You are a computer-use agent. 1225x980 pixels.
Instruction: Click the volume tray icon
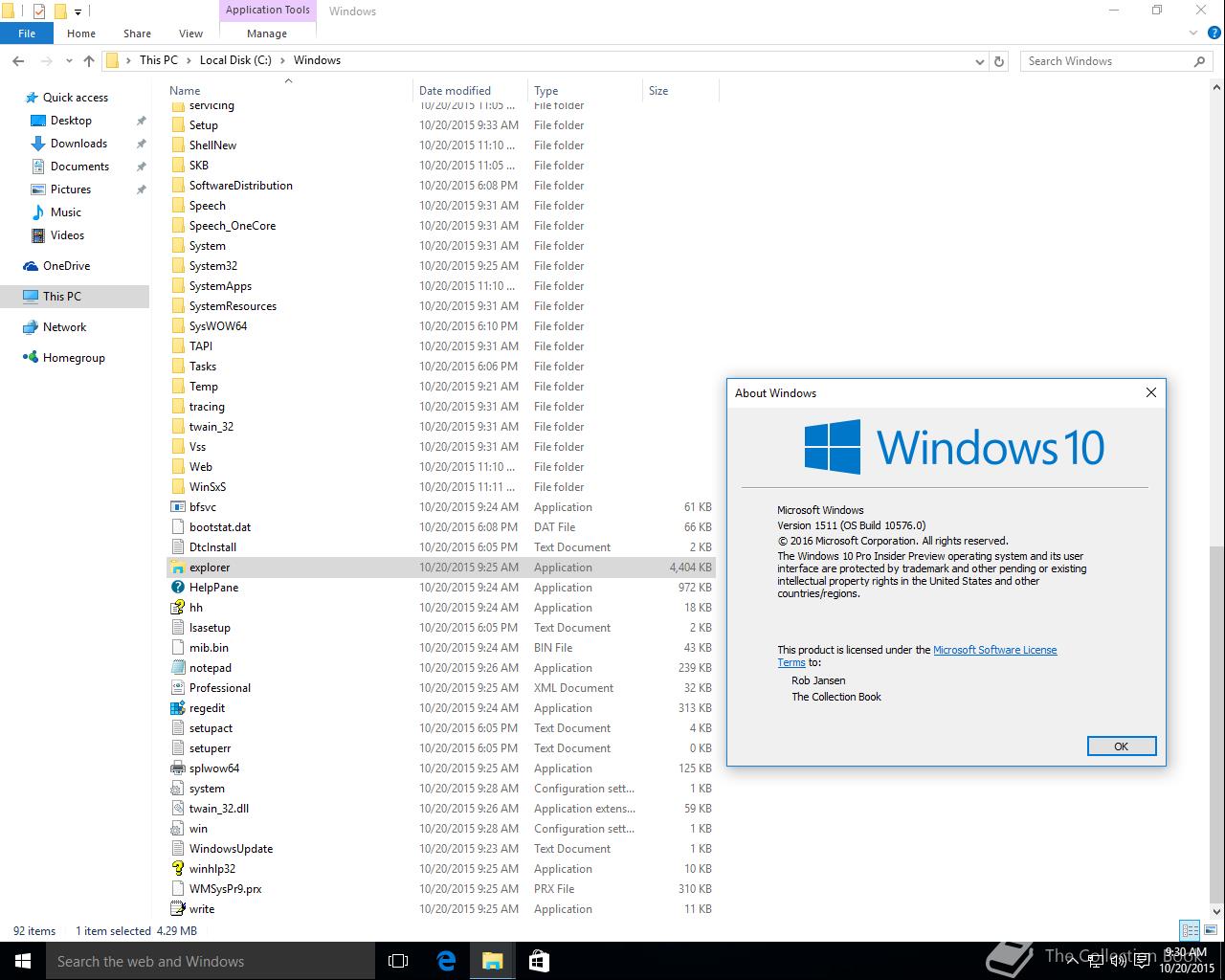(x=1119, y=961)
